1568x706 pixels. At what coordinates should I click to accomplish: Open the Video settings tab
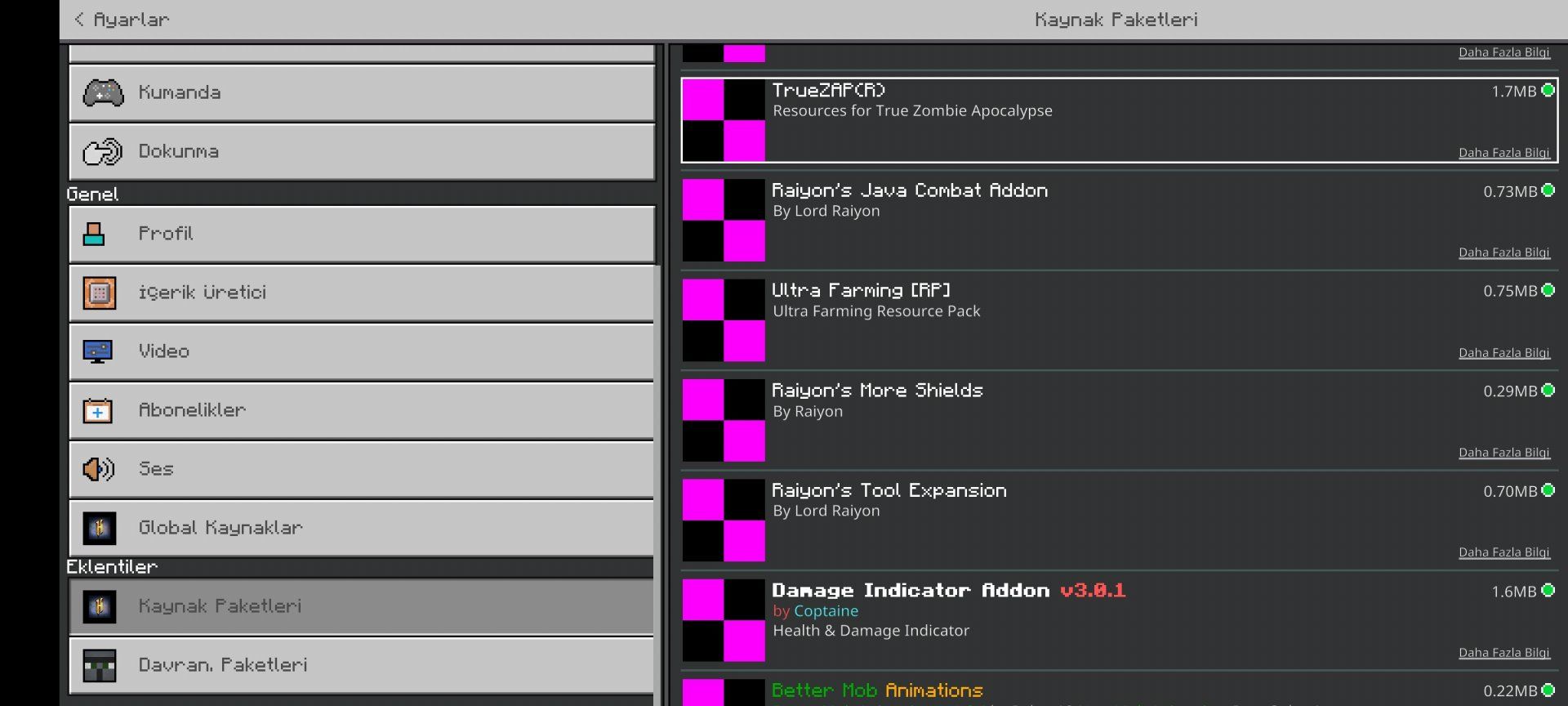coord(362,351)
